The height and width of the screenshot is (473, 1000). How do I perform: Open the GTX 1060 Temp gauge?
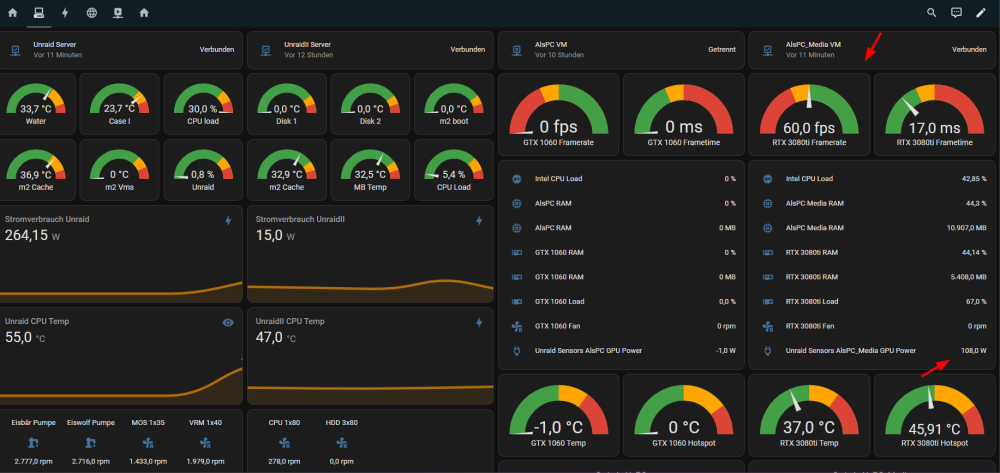pyautogui.click(x=558, y=414)
